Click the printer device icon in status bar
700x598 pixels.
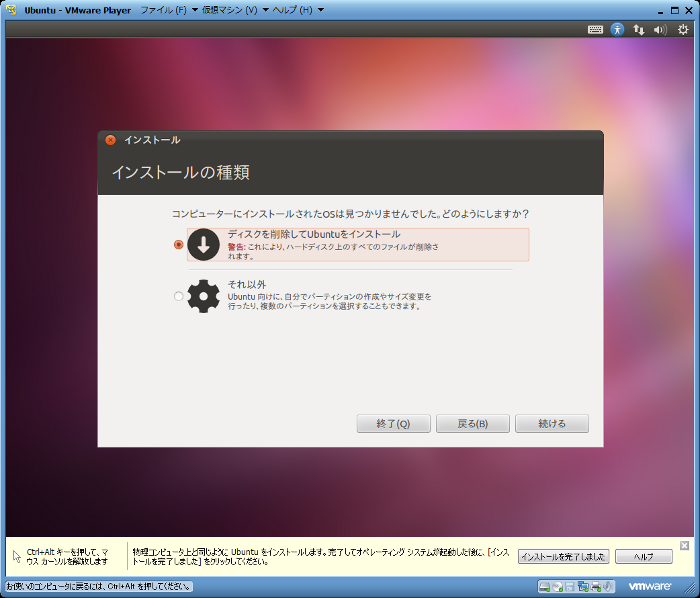pyautogui.click(x=595, y=586)
